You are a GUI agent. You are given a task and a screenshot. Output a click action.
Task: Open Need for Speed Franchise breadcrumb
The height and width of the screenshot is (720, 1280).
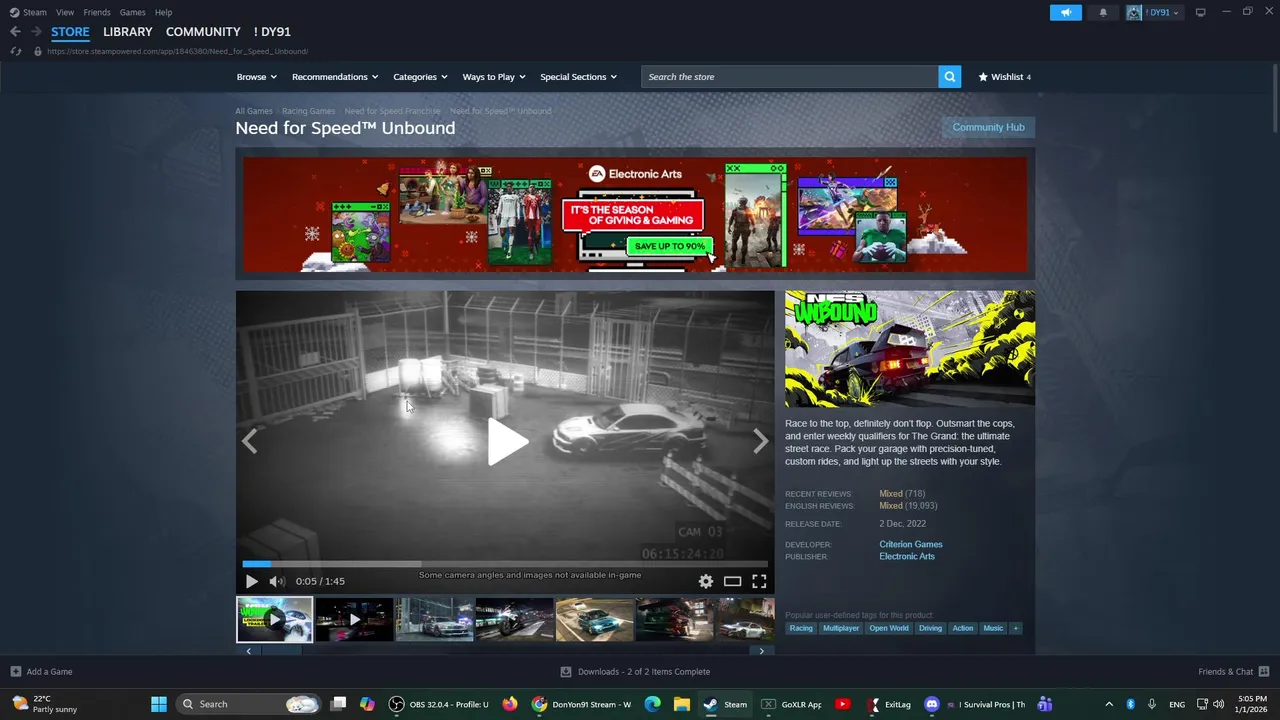pos(392,111)
